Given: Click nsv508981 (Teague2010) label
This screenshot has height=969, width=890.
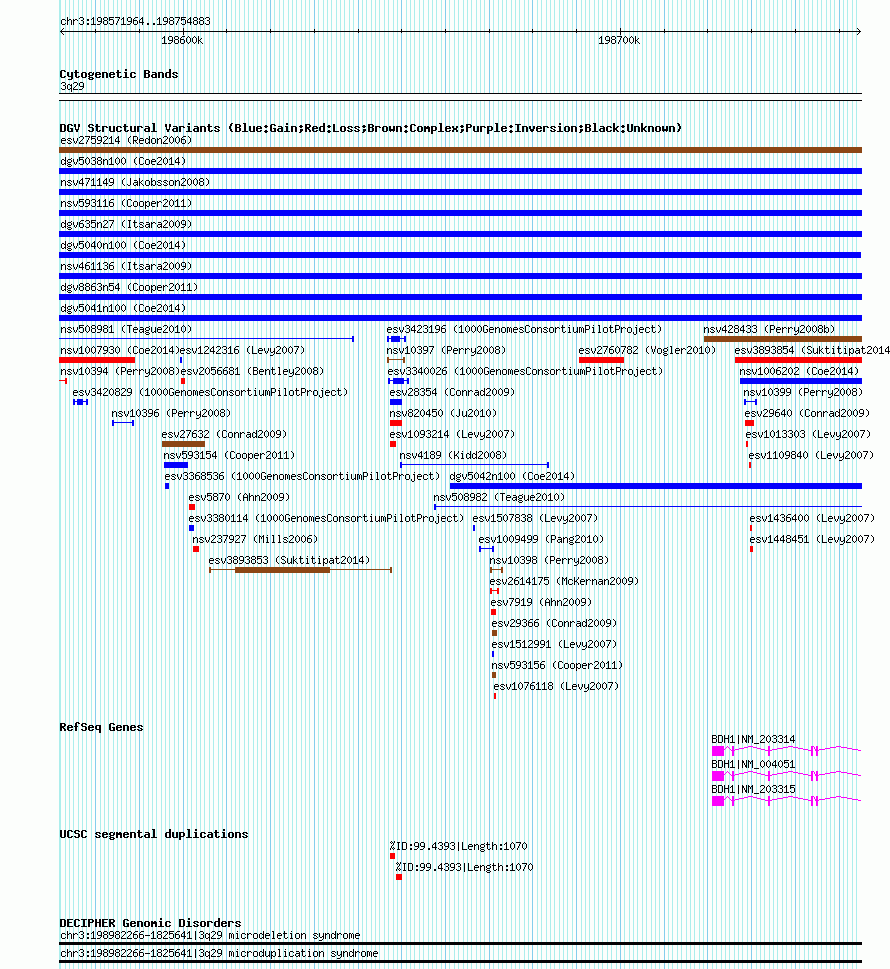Looking at the screenshot, I should (x=126, y=329).
